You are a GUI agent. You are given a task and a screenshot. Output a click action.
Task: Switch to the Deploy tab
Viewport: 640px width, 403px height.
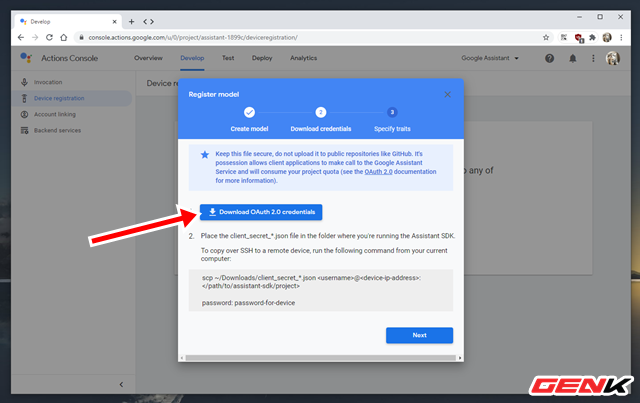pos(262,58)
